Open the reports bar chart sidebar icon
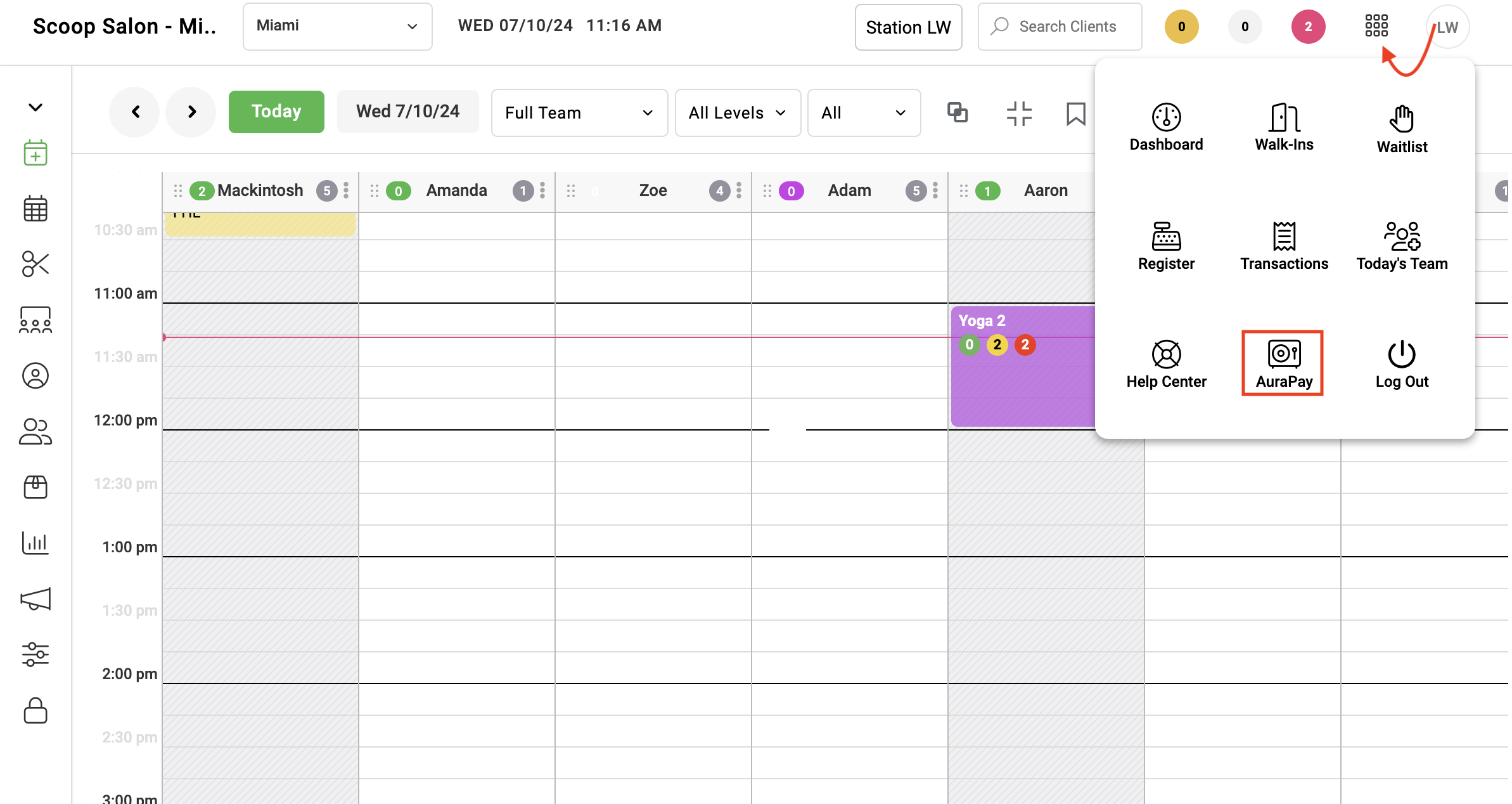This screenshot has height=804, width=1512. coord(35,543)
